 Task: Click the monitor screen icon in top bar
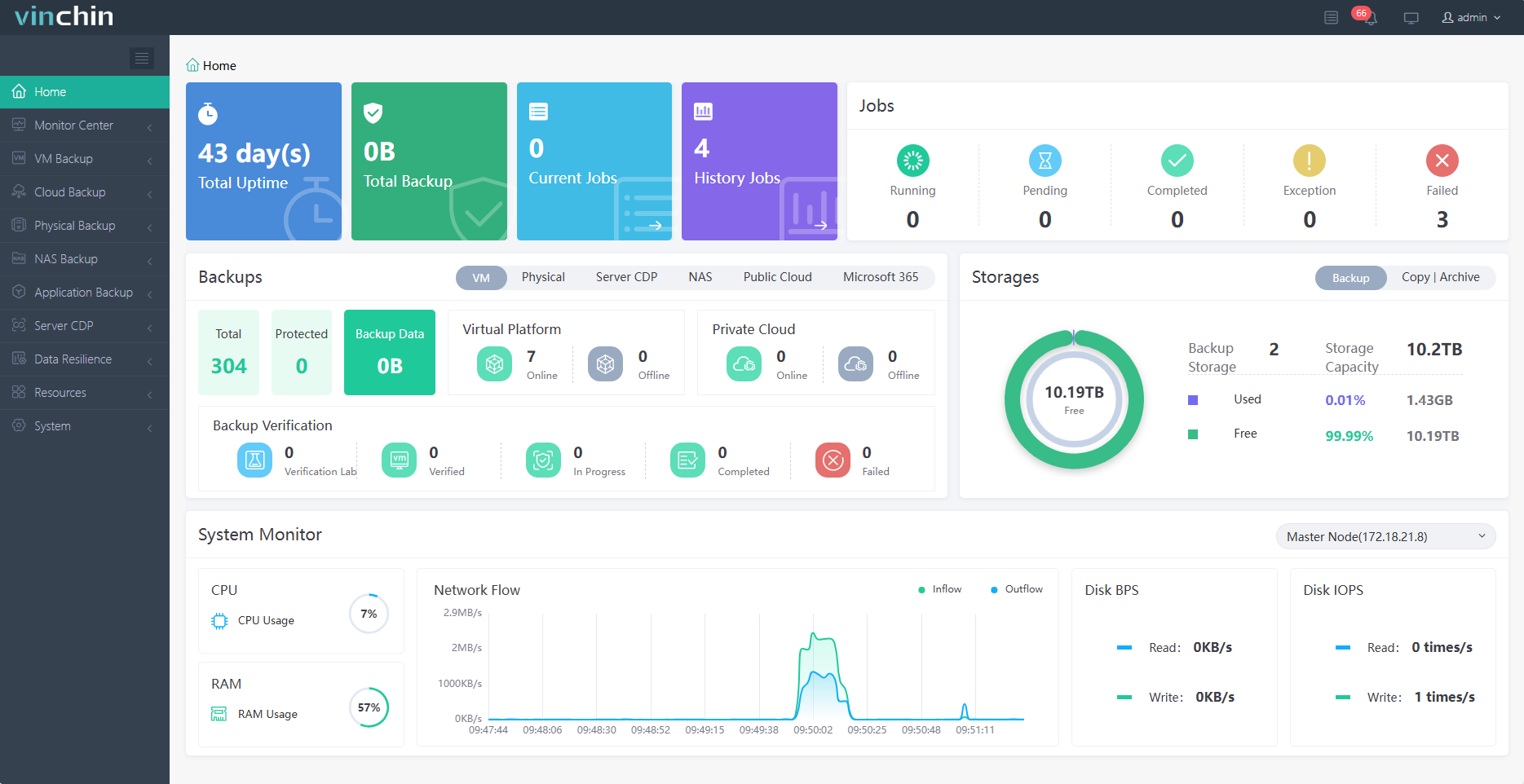1411,18
